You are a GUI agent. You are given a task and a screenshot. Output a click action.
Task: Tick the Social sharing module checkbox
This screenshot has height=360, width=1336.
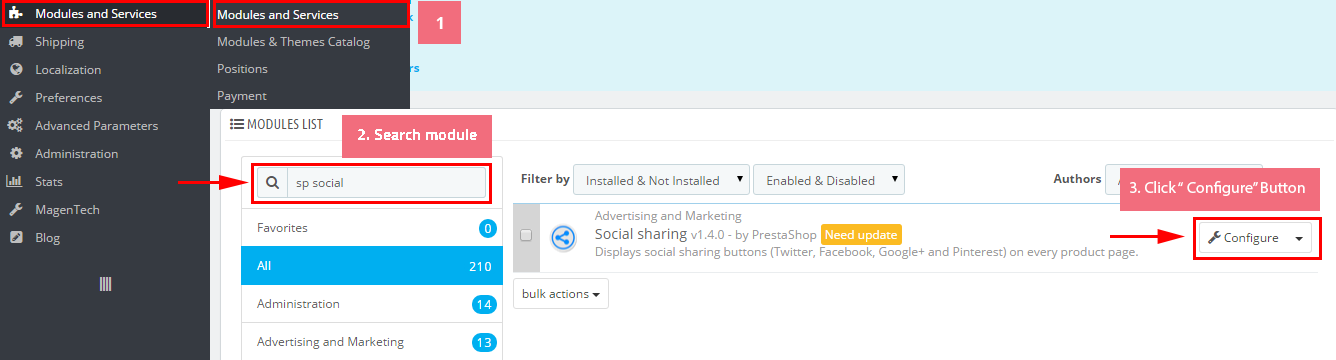click(526, 237)
